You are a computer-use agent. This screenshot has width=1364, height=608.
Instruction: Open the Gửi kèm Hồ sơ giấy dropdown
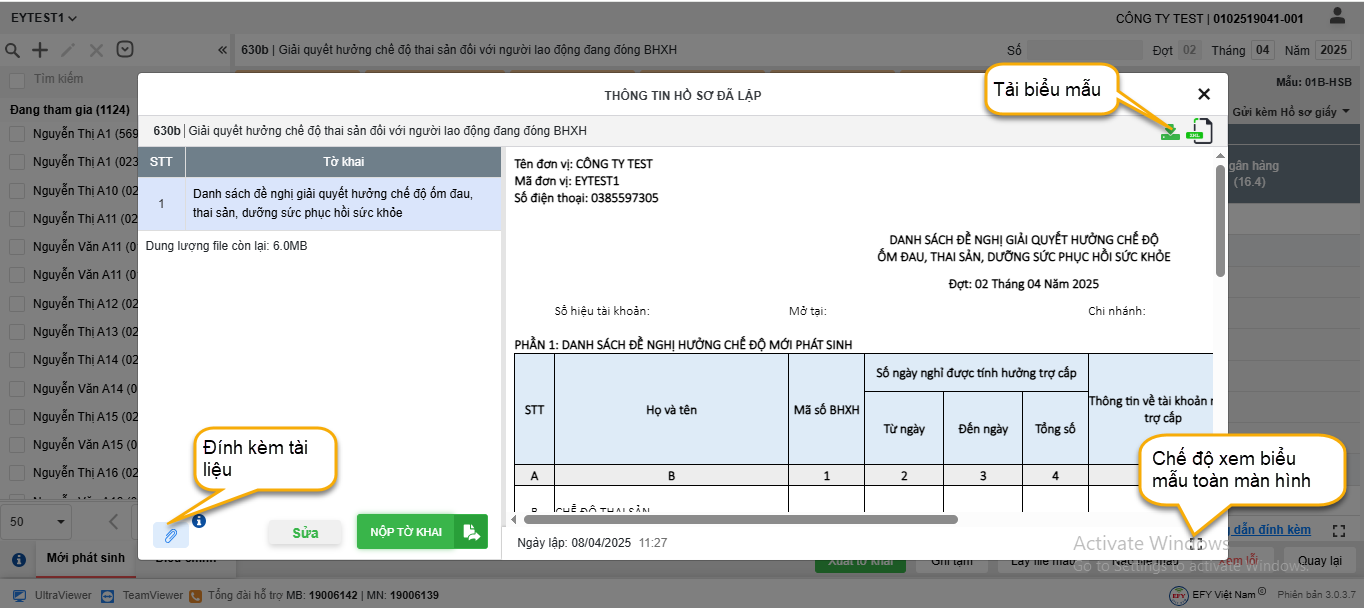(1291, 112)
